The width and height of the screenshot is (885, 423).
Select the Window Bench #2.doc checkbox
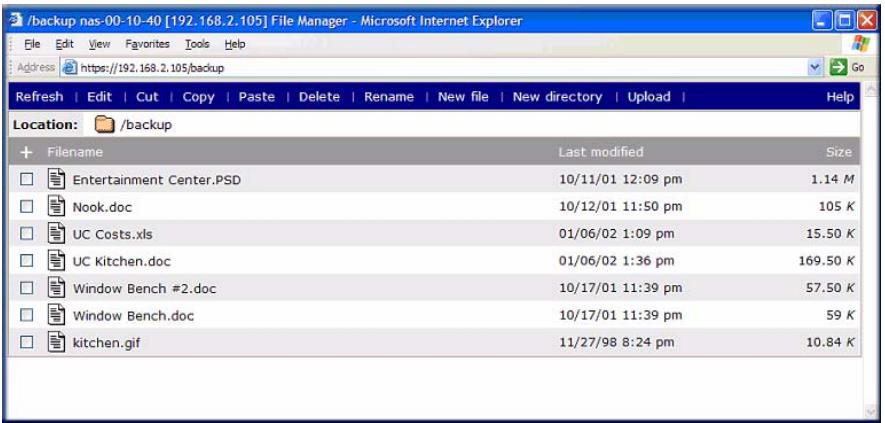coord(27,288)
